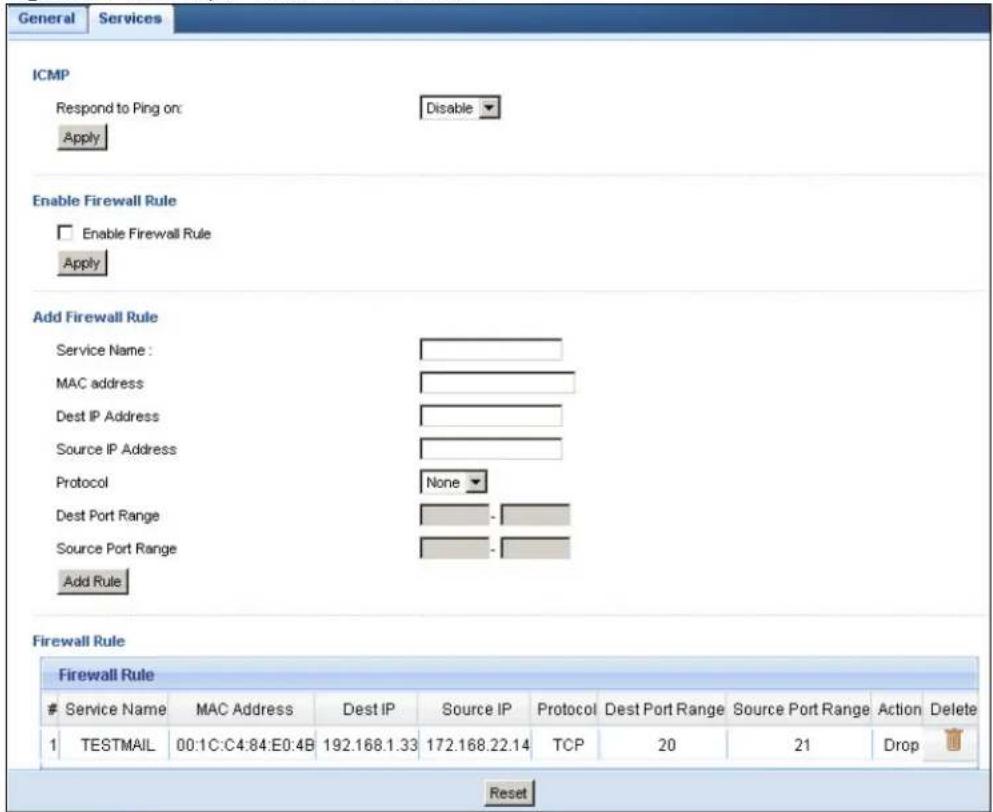This screenshot has width=993, height=812.
Task: Apply the Enable Firewall Rule setting
Action: point(82,263)
